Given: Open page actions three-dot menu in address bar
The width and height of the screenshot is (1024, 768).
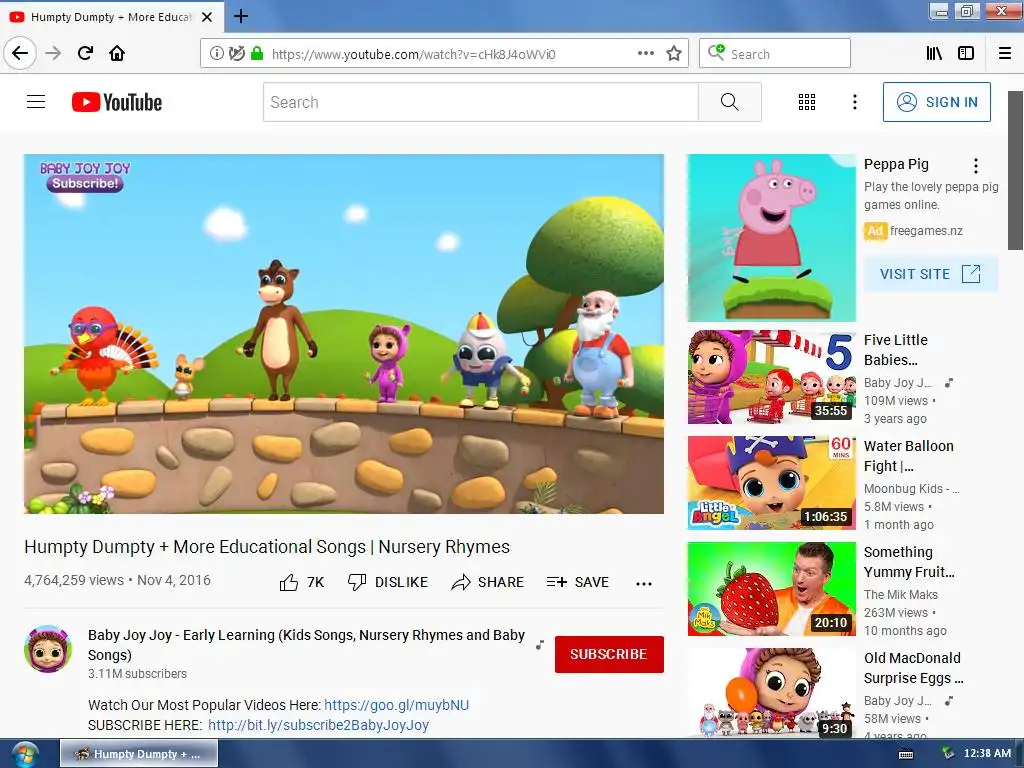Looking at the screenshot, I should (646, 54).
